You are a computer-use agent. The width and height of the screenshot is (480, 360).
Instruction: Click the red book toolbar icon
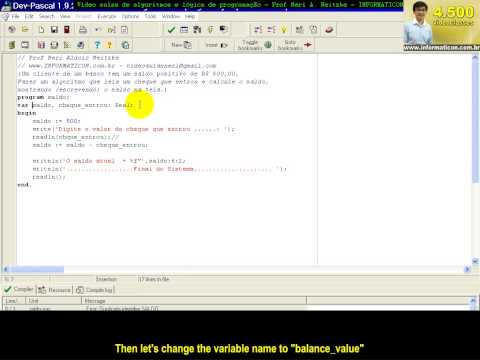67,29
